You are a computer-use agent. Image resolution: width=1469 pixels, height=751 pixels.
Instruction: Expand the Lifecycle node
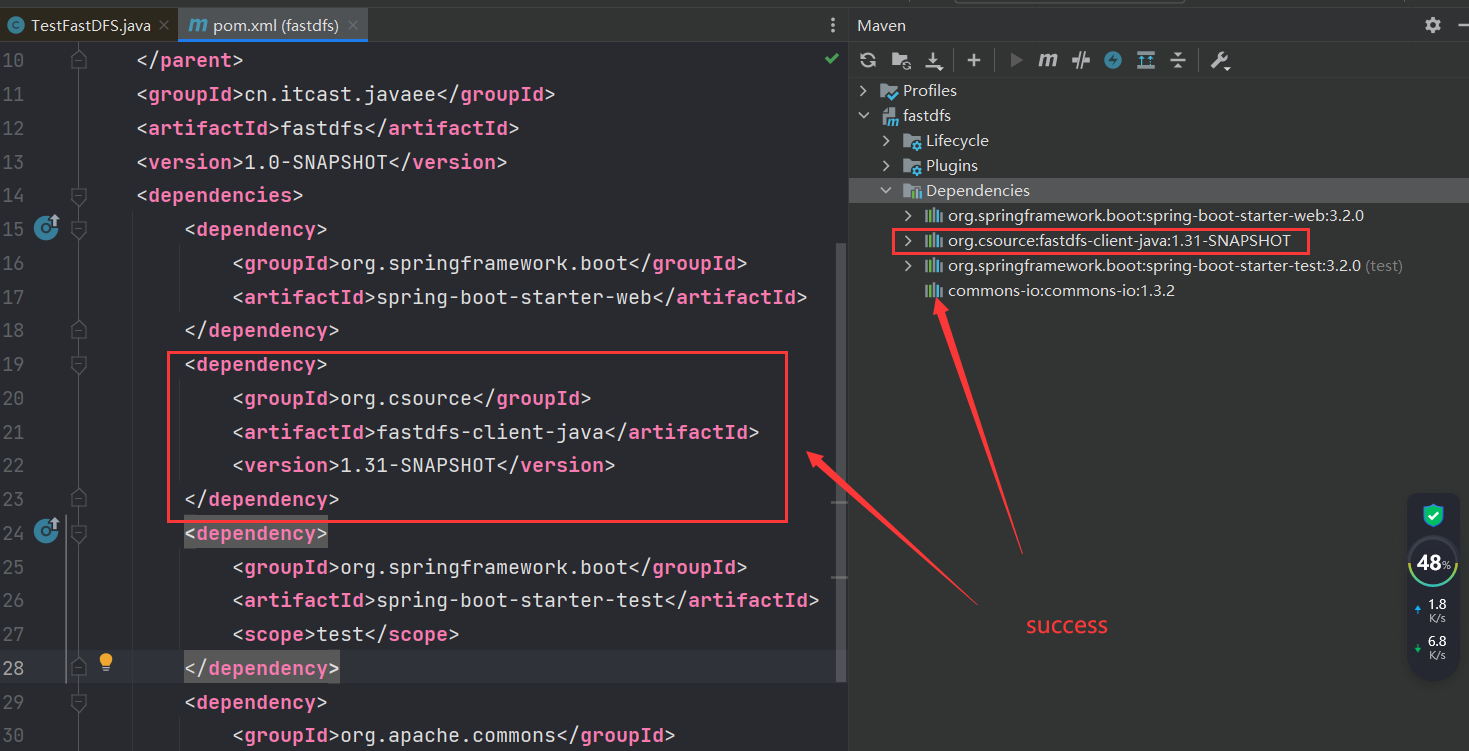(886, 140)
